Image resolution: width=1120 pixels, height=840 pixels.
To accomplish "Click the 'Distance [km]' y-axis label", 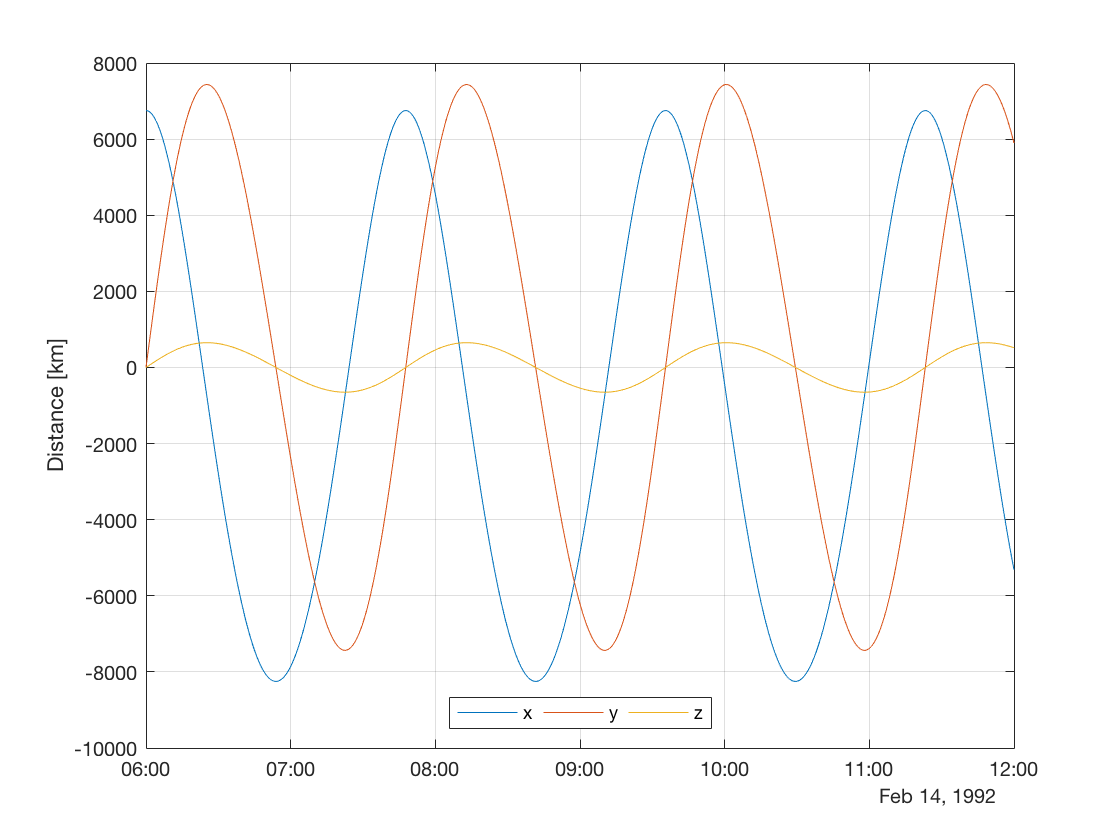I will (56, 405).
